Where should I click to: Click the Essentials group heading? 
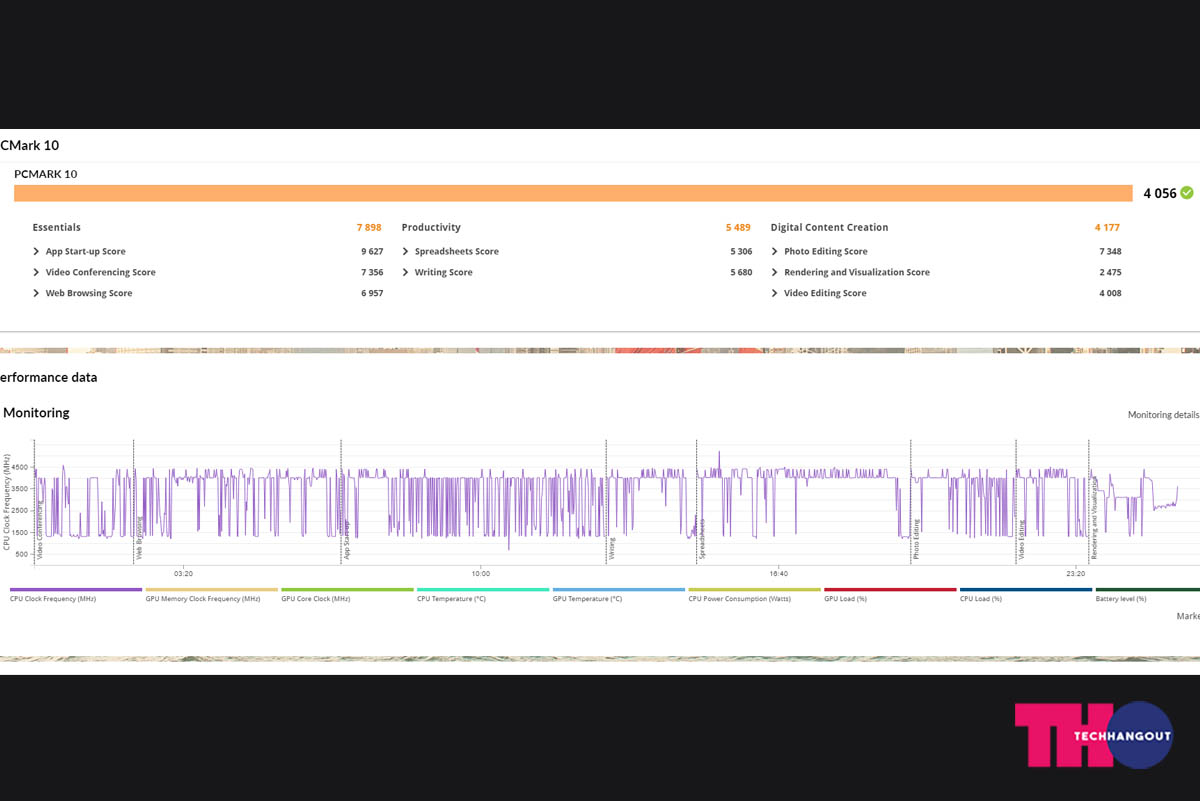point(56,228)
